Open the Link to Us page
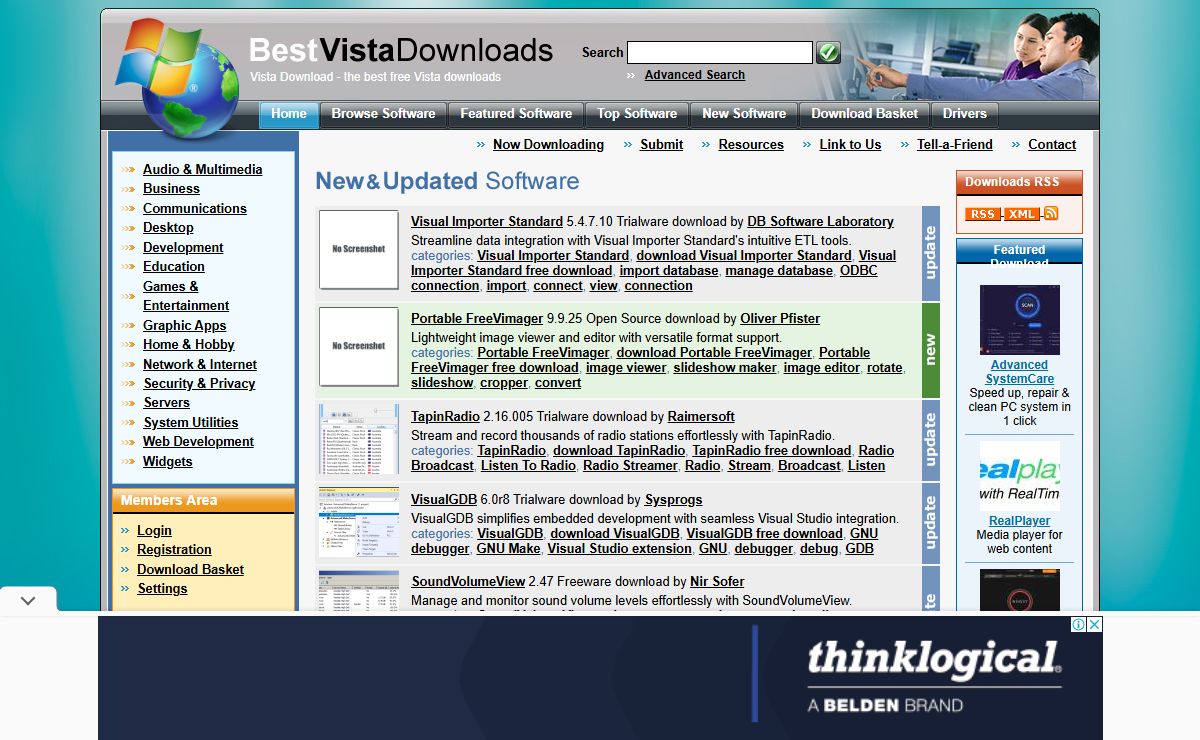 pyautogui.click(x=850, y=145)
